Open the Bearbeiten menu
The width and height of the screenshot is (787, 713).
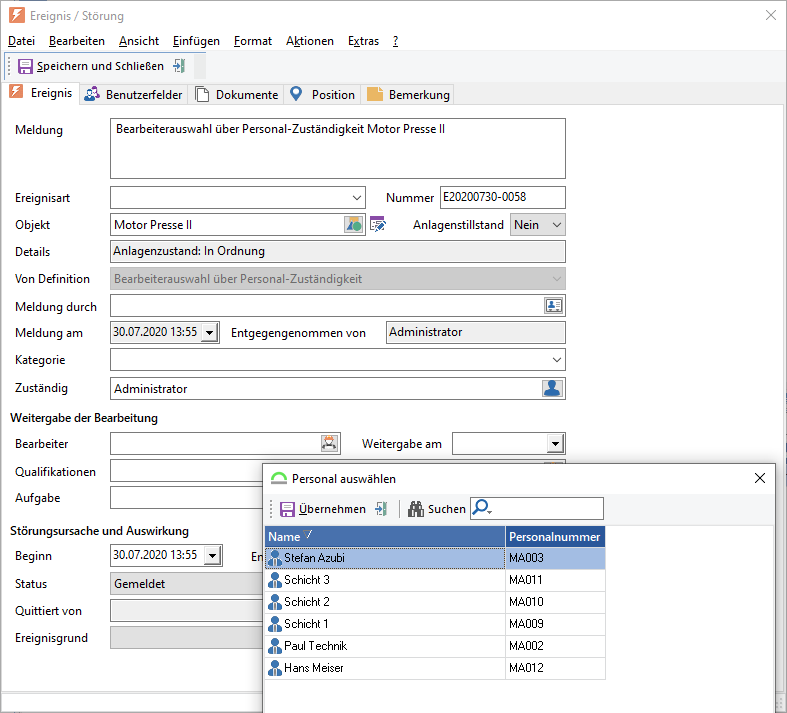pos(77,41)
